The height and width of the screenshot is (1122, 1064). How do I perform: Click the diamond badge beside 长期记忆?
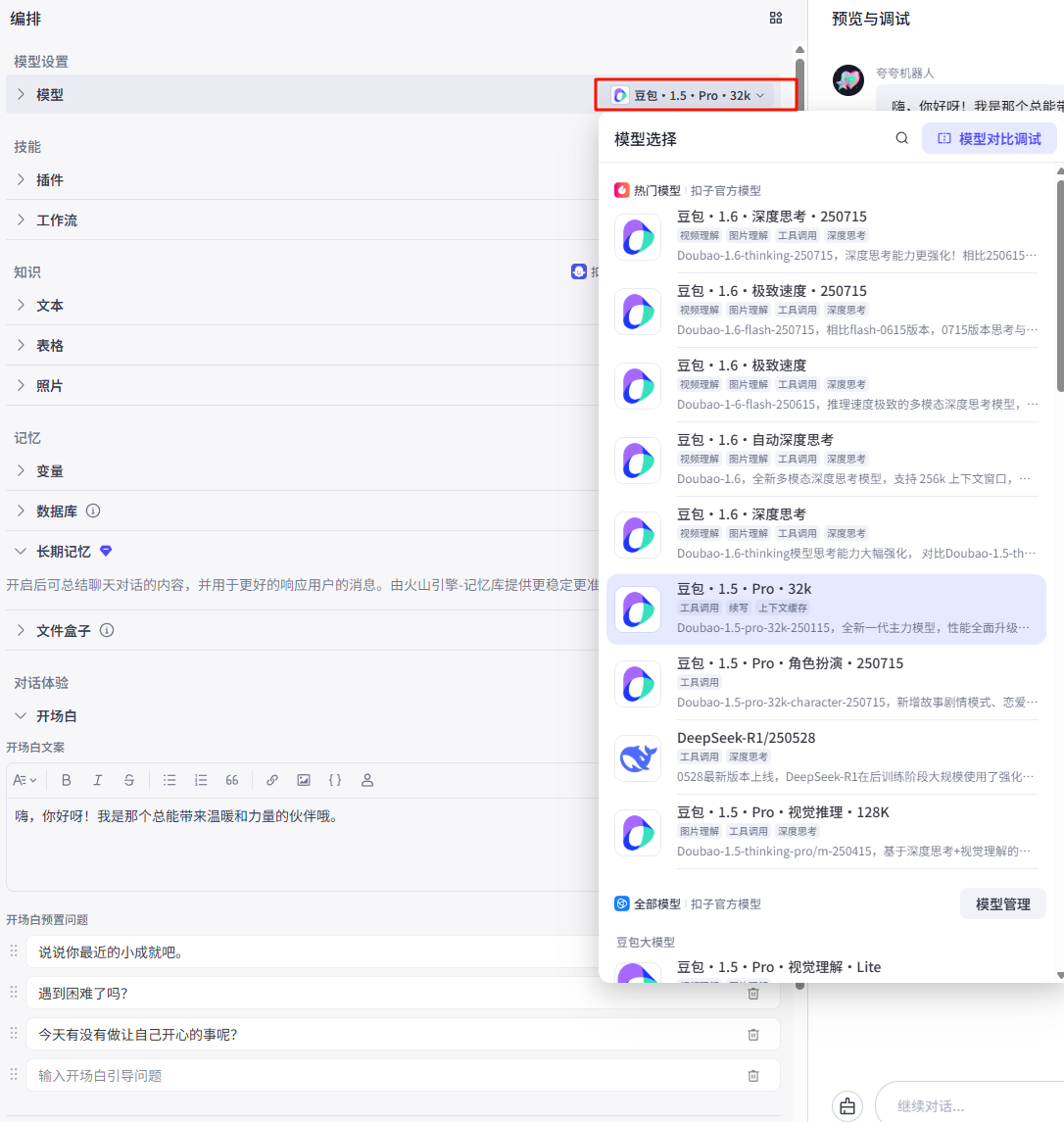106,551
